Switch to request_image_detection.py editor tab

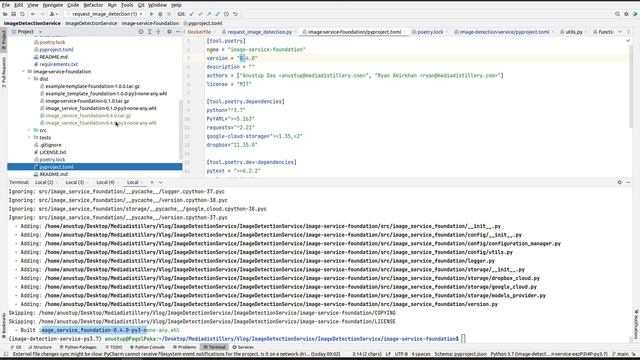(259, 32)
